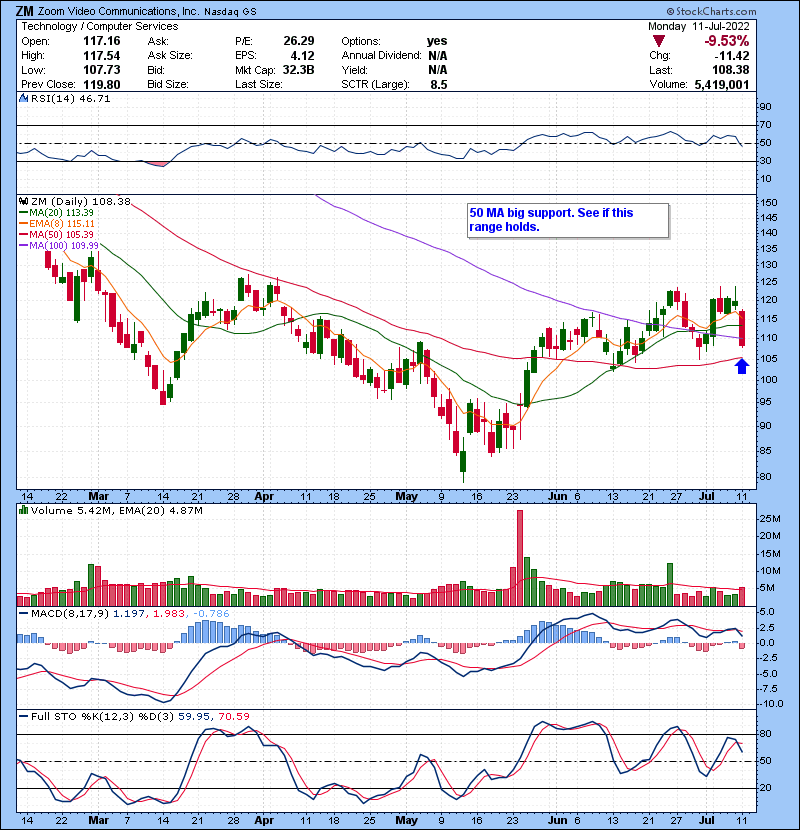Click the ZM (Daily) 108.38 label
800x830 pixels.
pos(80,202)
